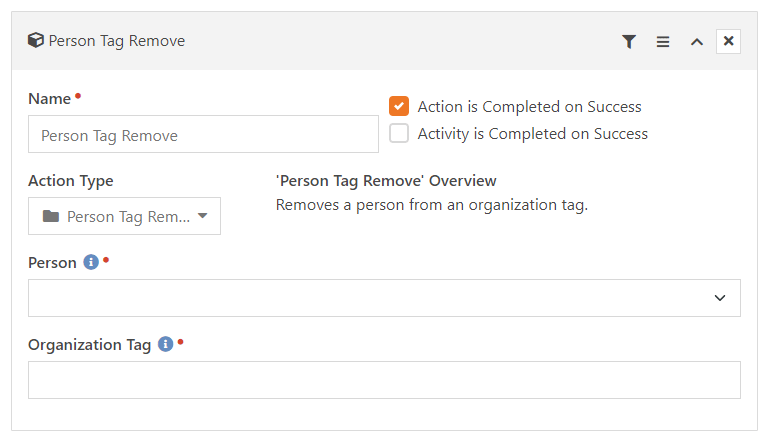Delete action using the X button

[729, 41]
